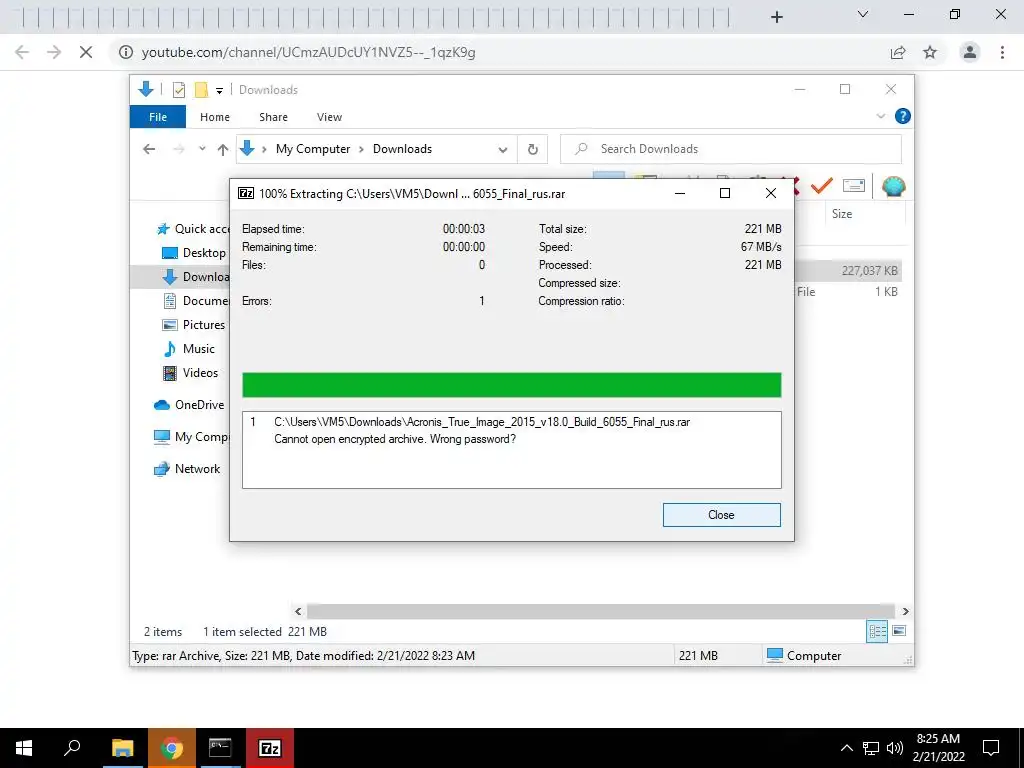Click My Computer in the address breadcrumb
This screenshot has width=1024, height=768.
(x=313, y=149)
